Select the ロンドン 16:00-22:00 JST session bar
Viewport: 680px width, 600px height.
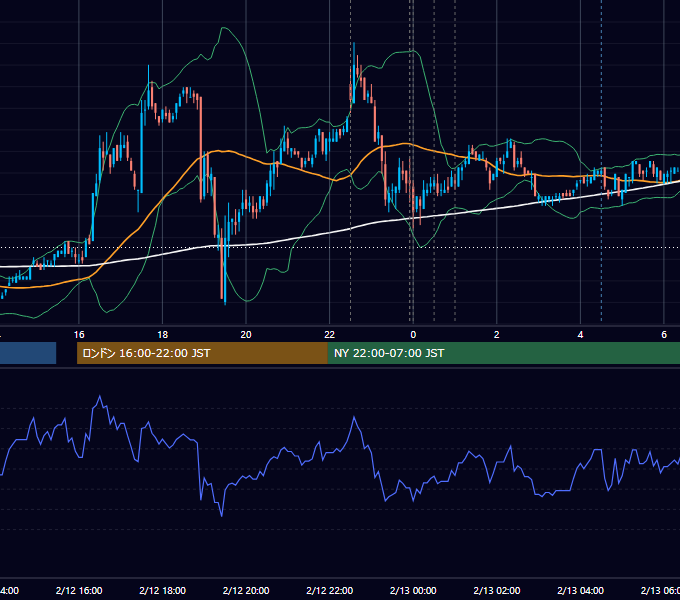pos(202,353)
